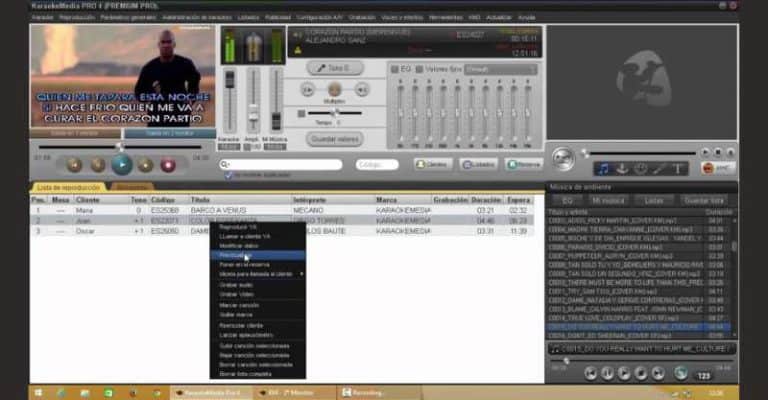The height and width of the screenshot is (400, 768).
Task: Expand Música para llamada al cliente submenu
Action: click(x=257, y=274)
